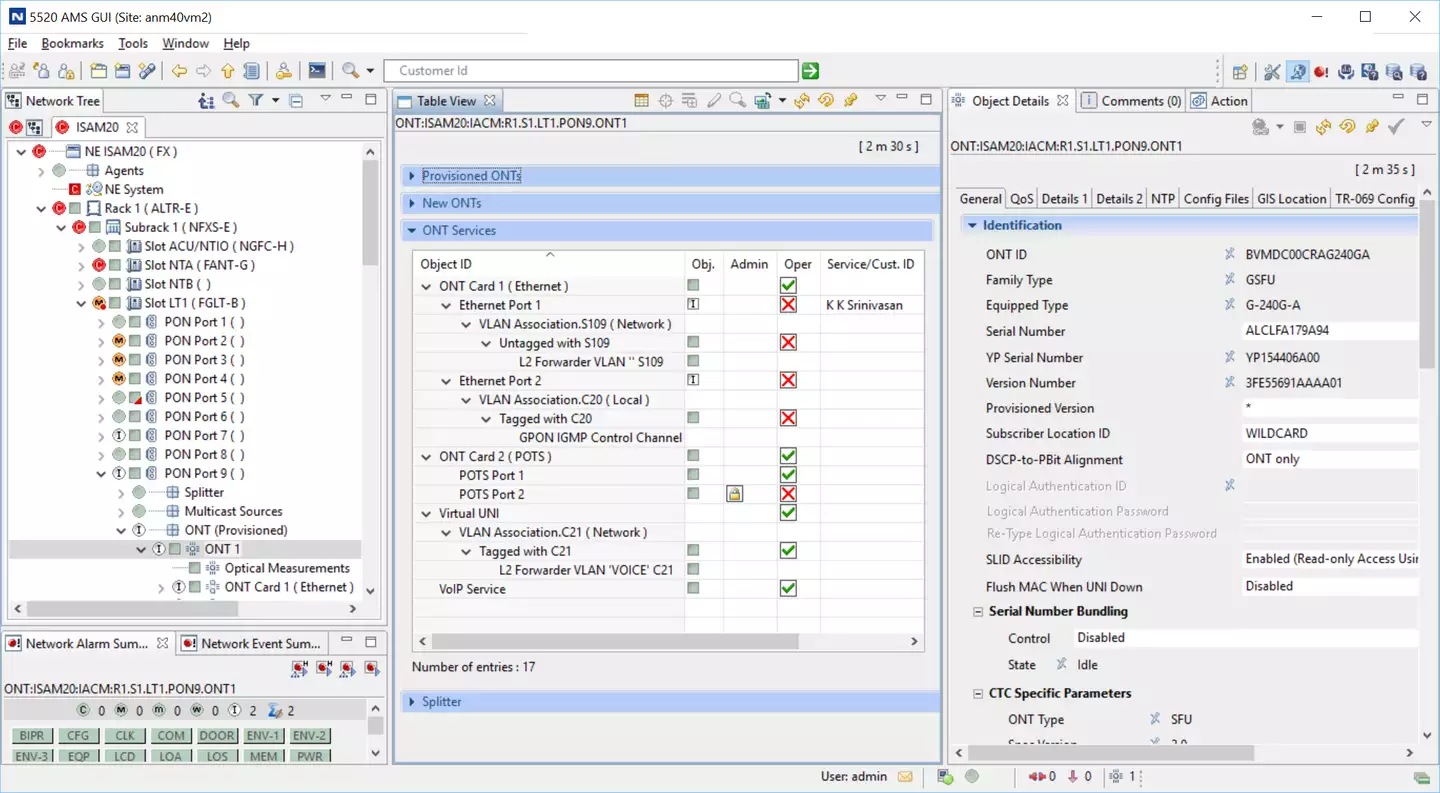Image resolution: width=1440 pixels, height=793 pixels.
Task: Click the magnifier search icon beside Customer Id
Action: (351, 71)
